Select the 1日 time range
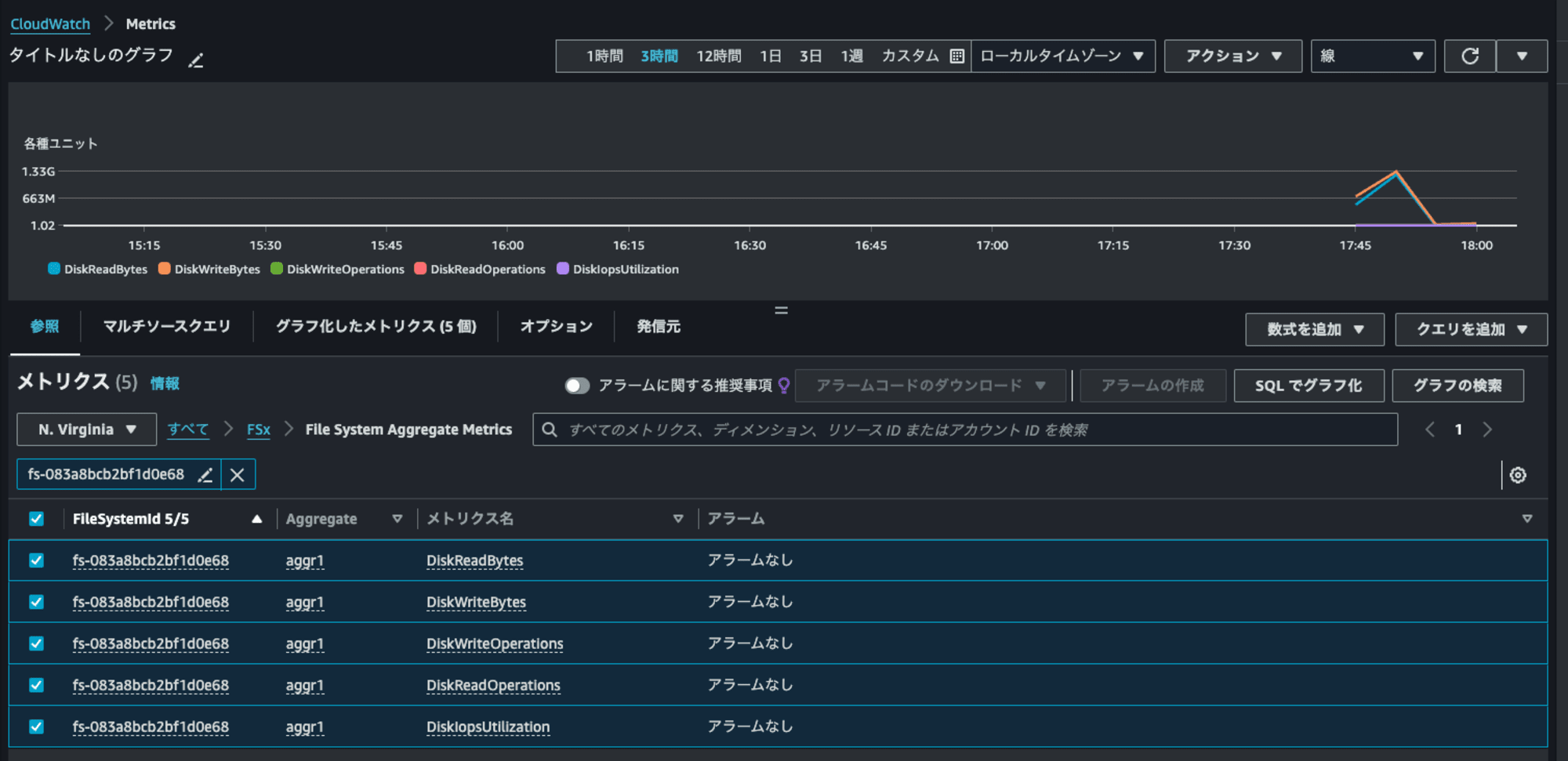This screenshot has height=761, width=1568. point(771,56)
